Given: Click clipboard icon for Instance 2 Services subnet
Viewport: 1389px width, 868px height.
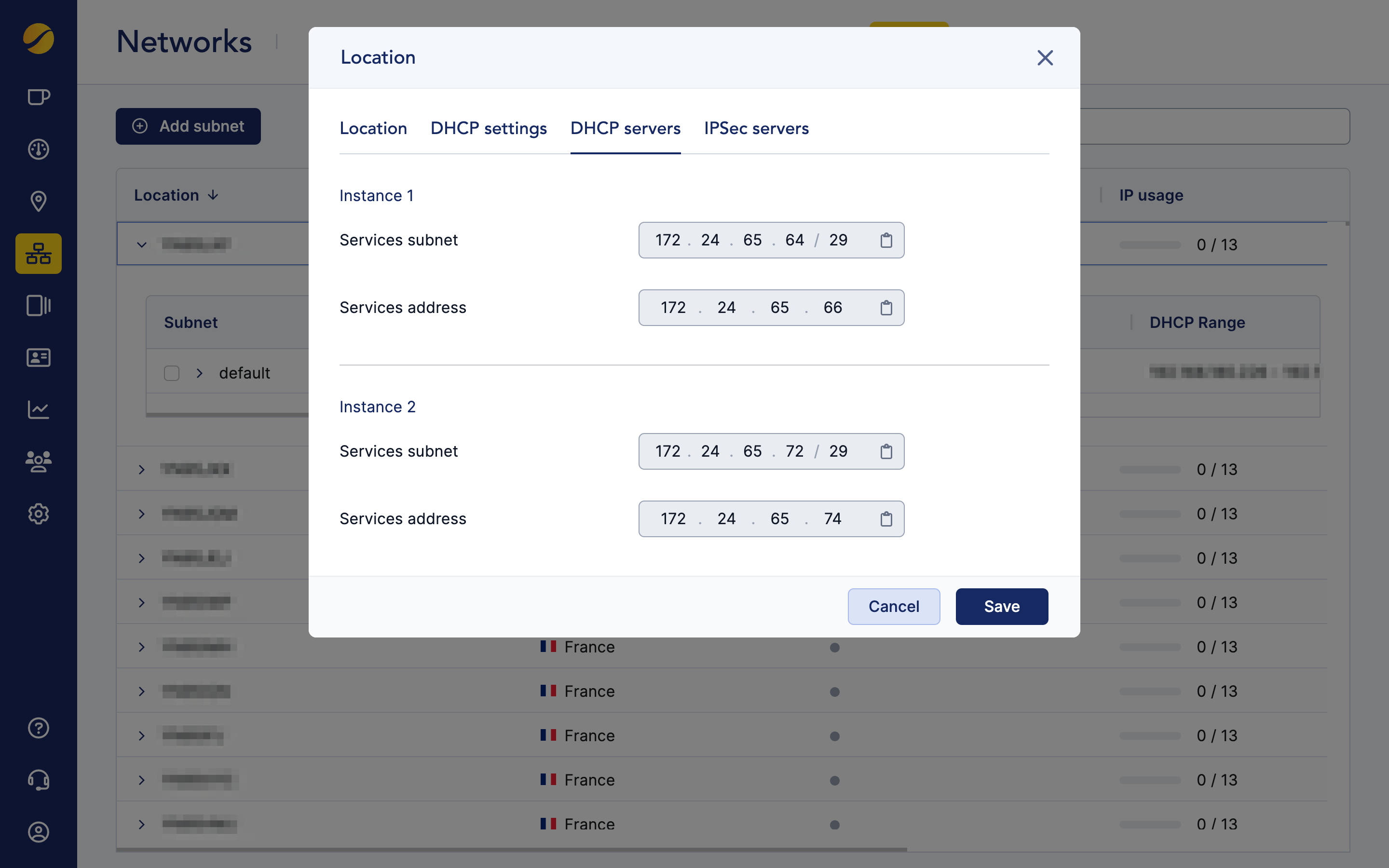Looking at the screenshot, I should (885, 451).
